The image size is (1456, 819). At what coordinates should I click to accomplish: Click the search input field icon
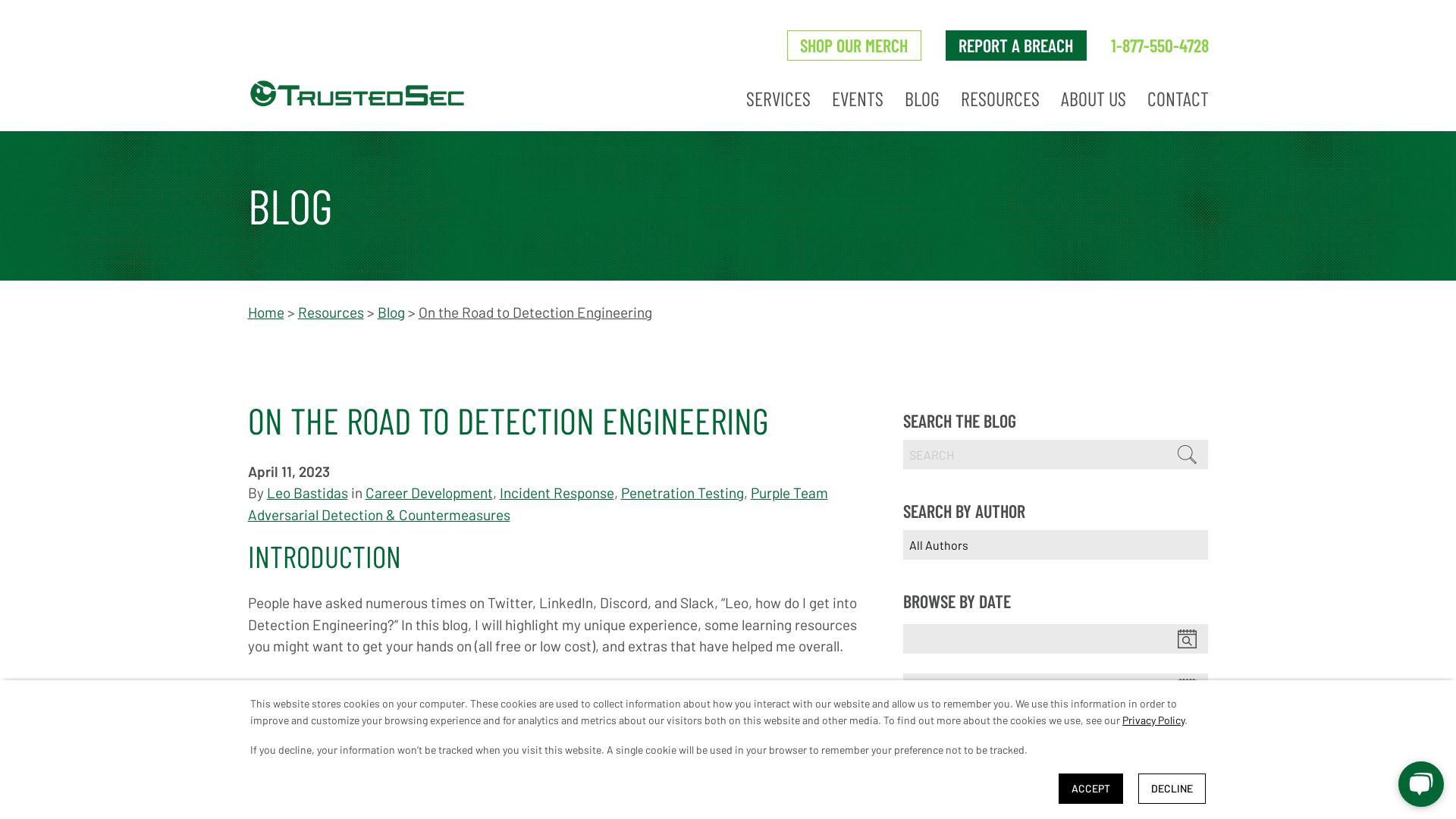coord(1187,454)
